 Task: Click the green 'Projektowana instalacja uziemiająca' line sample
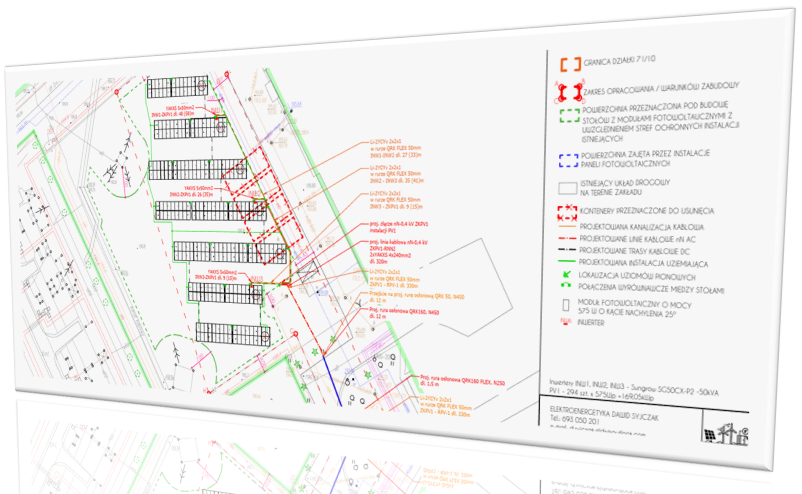point(566,260)
